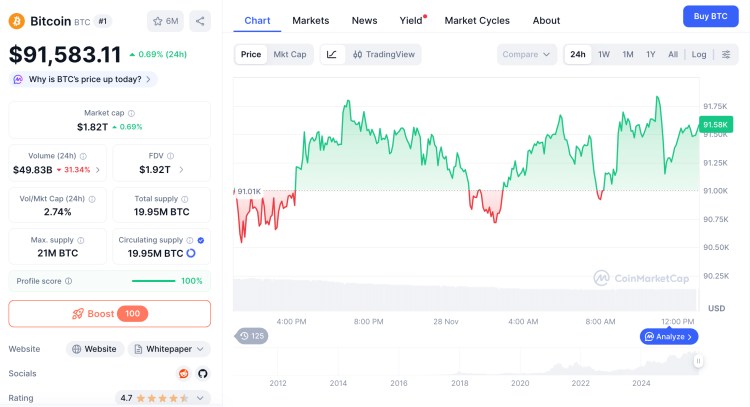
Task: Click the timeline range slider handle
Action: pos(698,361)
